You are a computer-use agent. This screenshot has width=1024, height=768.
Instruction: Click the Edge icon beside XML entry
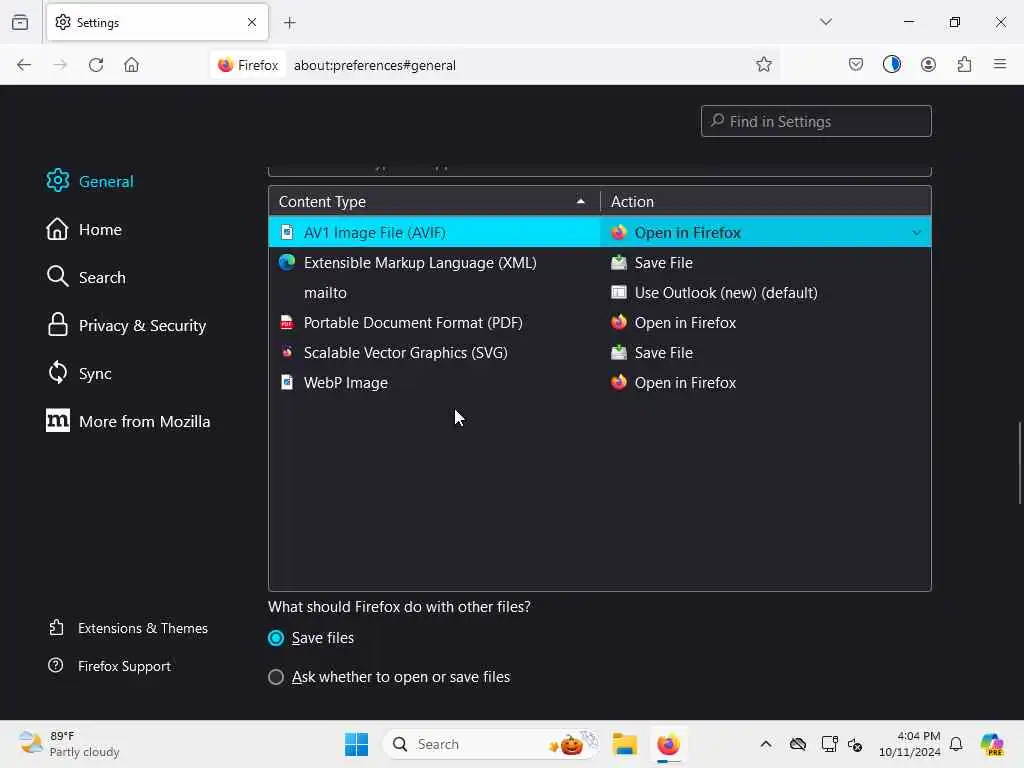pos(287,262)
